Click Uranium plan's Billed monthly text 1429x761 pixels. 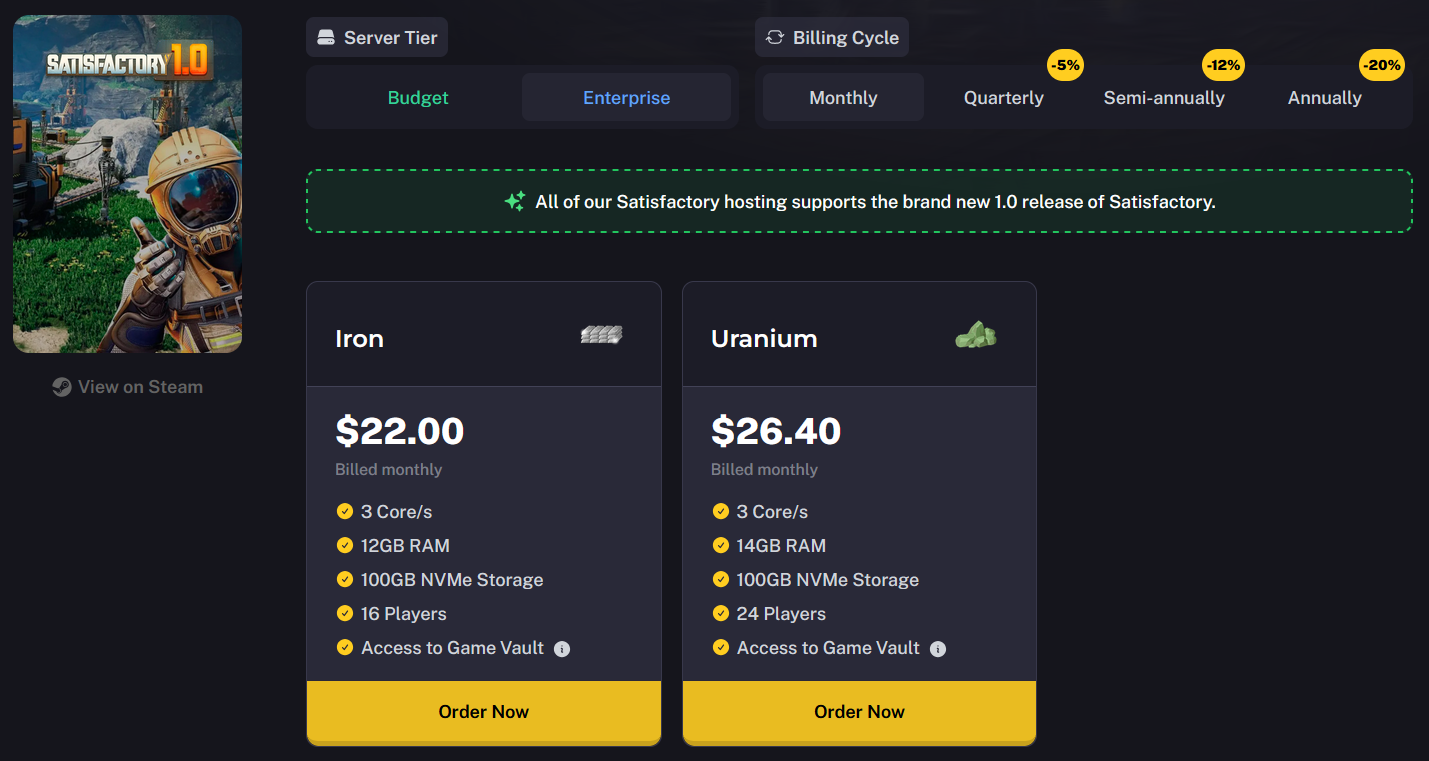click(x=764, y=470)
